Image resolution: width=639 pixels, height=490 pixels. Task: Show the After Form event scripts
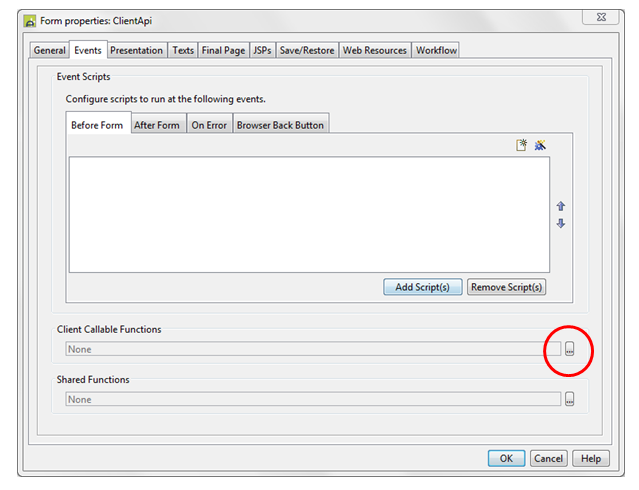coord(158,125)
